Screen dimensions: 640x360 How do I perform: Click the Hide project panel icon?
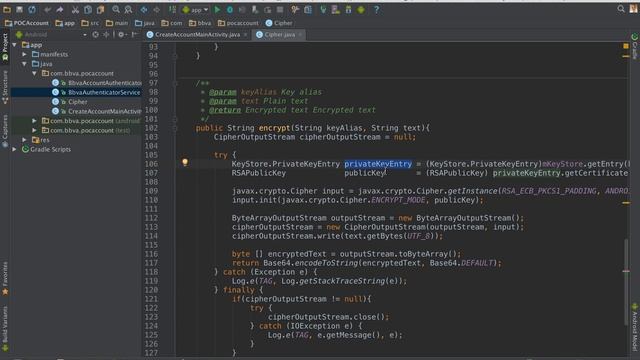click(134, 35)
